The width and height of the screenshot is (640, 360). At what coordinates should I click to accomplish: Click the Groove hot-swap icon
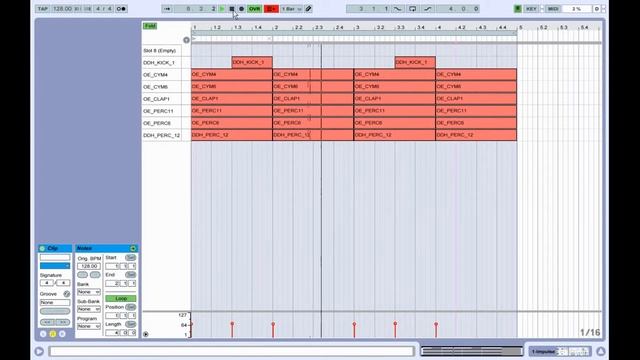click(x=67, y=294)
